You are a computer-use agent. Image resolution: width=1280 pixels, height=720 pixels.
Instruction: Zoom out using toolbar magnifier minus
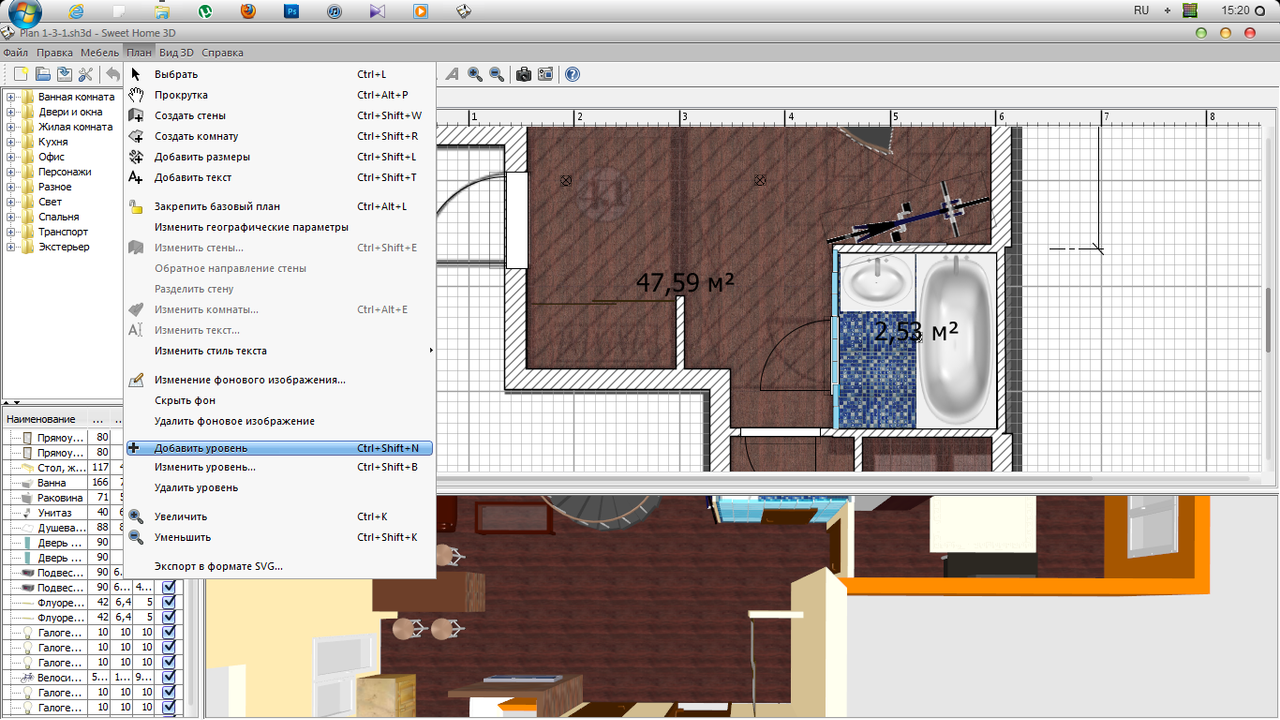pos(496,74)
